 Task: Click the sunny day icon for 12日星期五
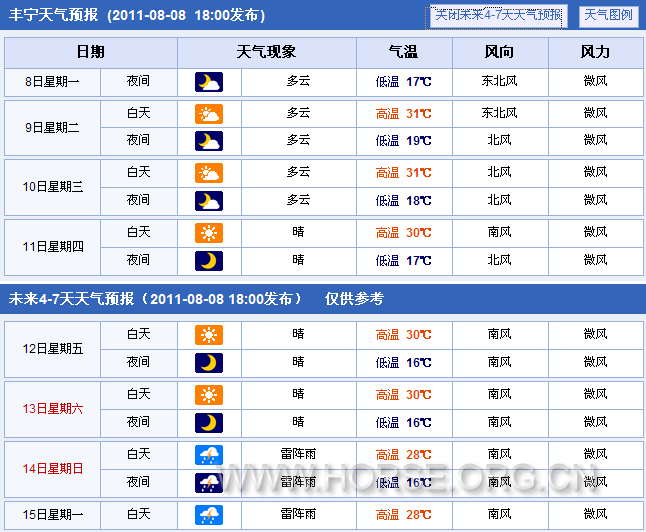[x=209, y=335]
